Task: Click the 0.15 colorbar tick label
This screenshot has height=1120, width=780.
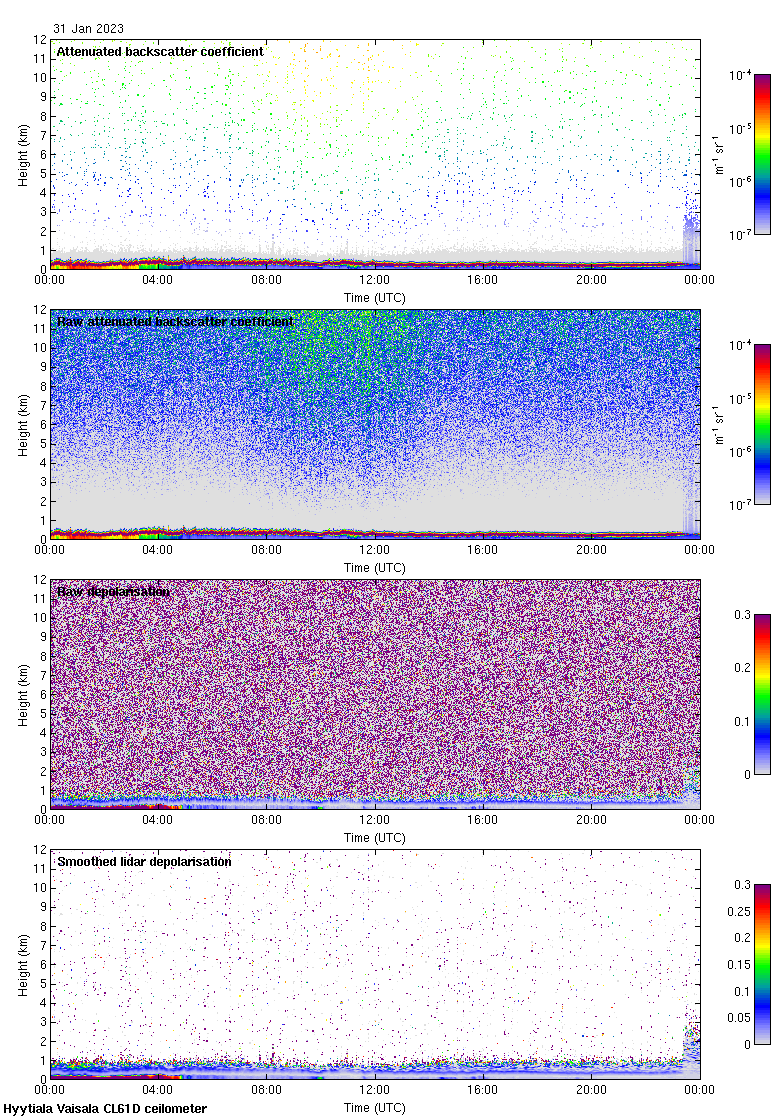Action: coord(739,964)
